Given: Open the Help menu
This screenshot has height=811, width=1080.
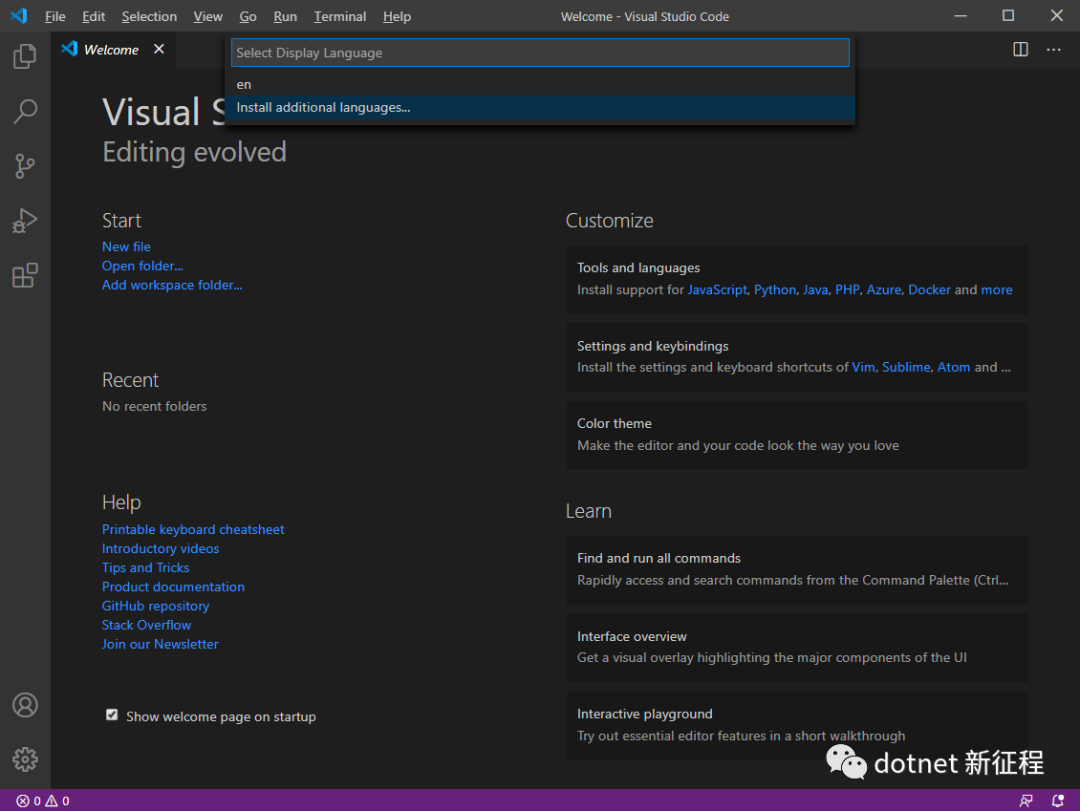Looking at the screenshot, I should tap(397, 17).
